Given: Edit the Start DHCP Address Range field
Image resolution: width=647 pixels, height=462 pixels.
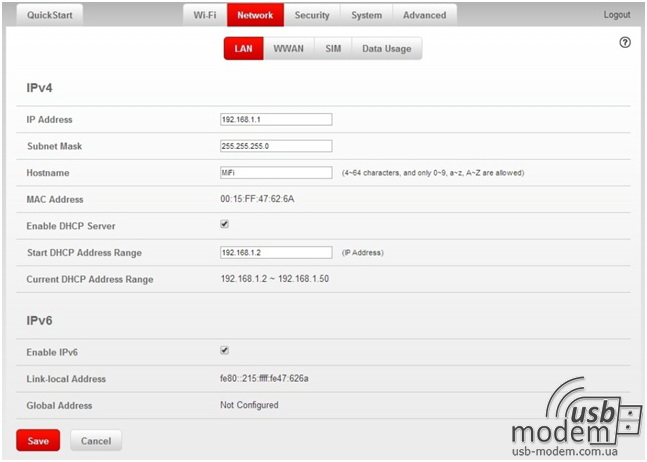Looking at the screenshot, I should 276,252.
